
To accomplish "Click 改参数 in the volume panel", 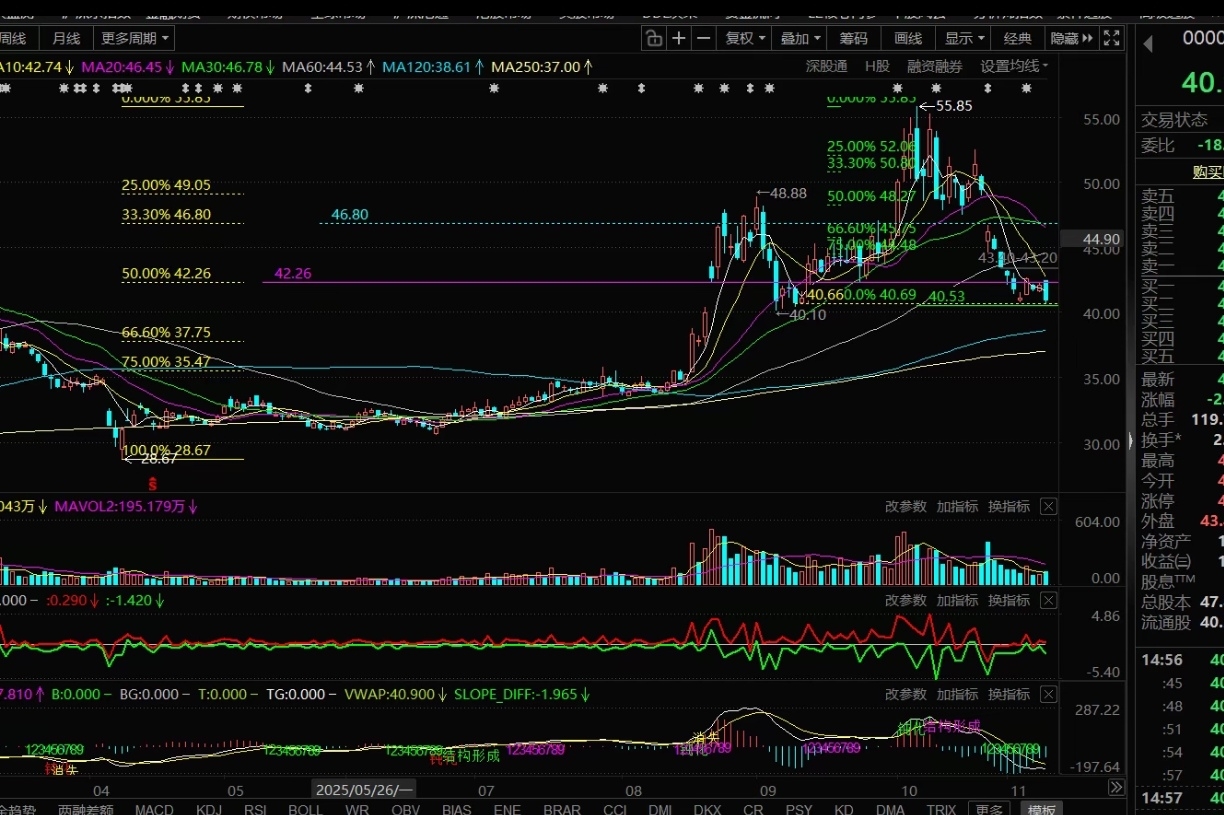I will point(905,506).
